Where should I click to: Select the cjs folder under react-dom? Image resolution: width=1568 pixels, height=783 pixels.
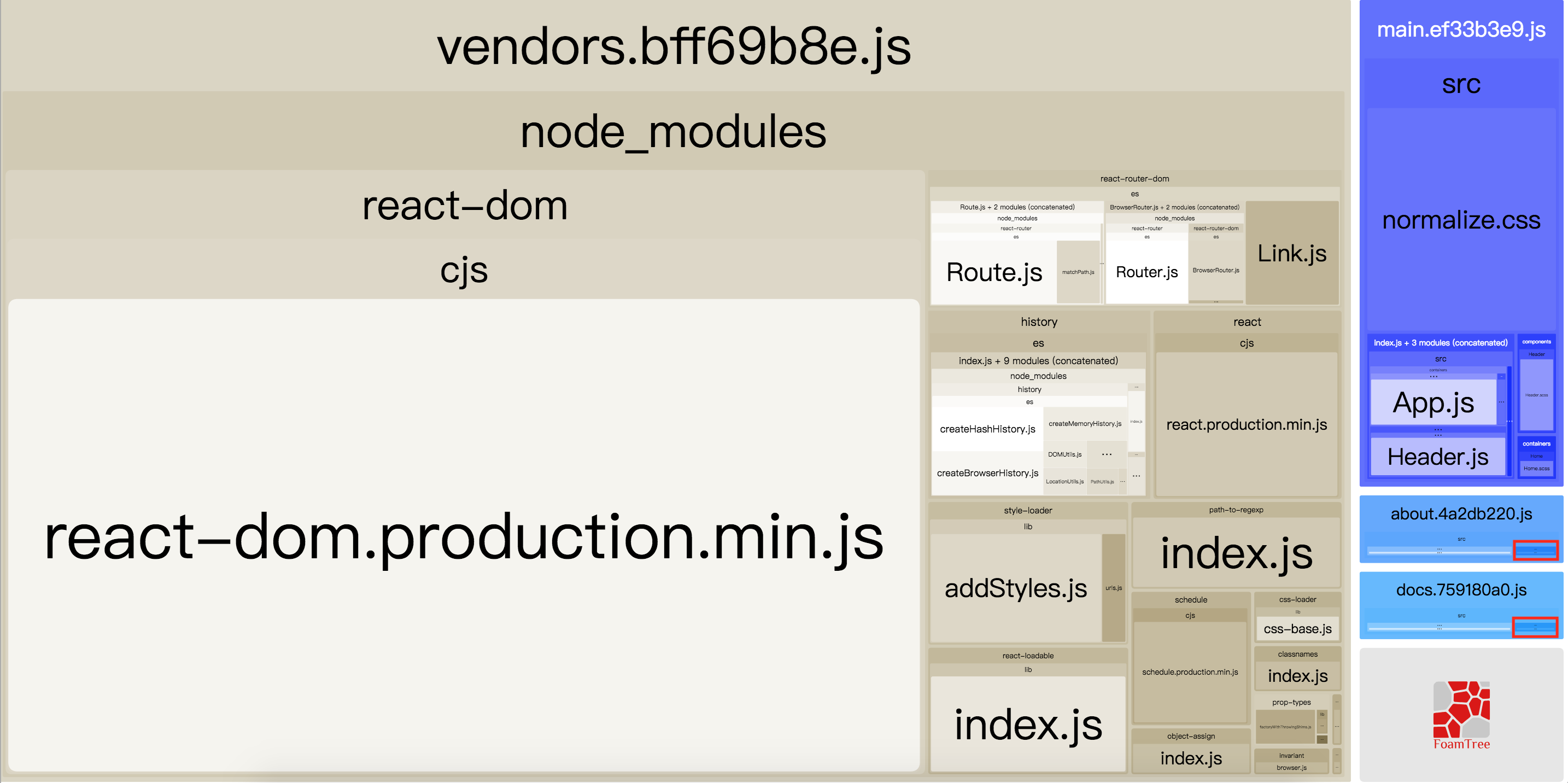pos(464,270)
